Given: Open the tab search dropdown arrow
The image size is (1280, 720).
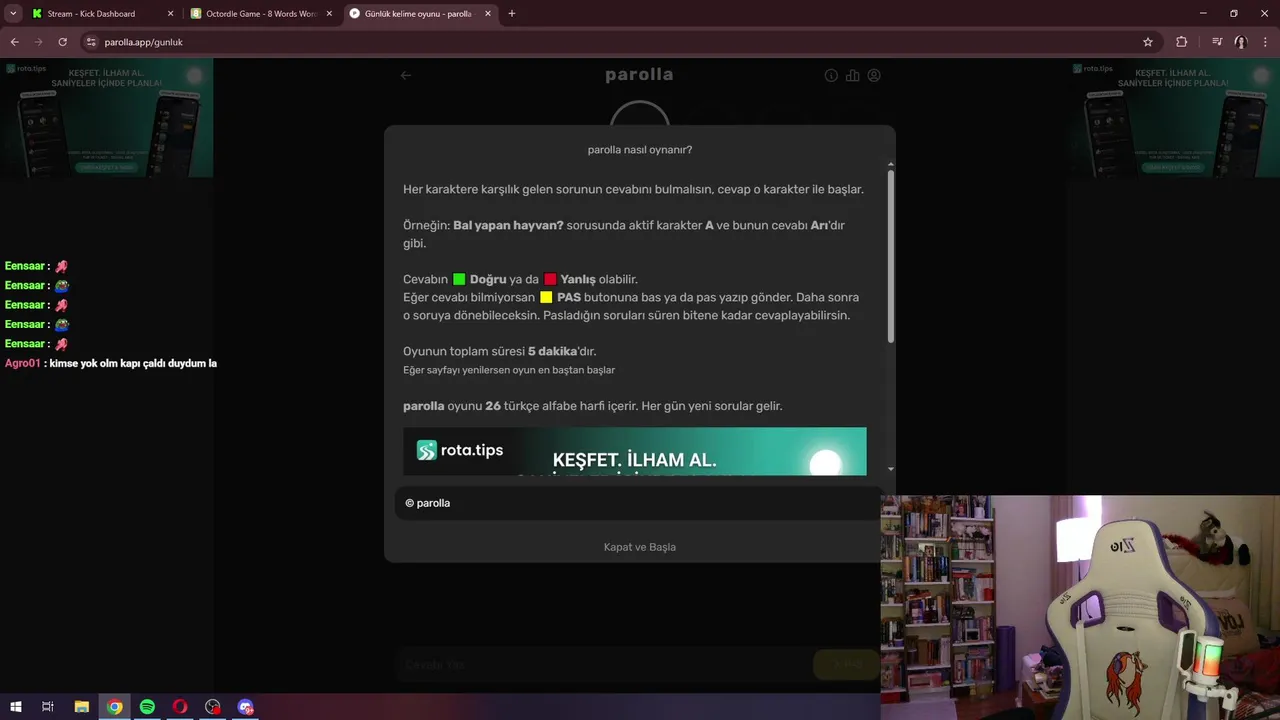Looking at the screenshot, I should click(13, 14).
